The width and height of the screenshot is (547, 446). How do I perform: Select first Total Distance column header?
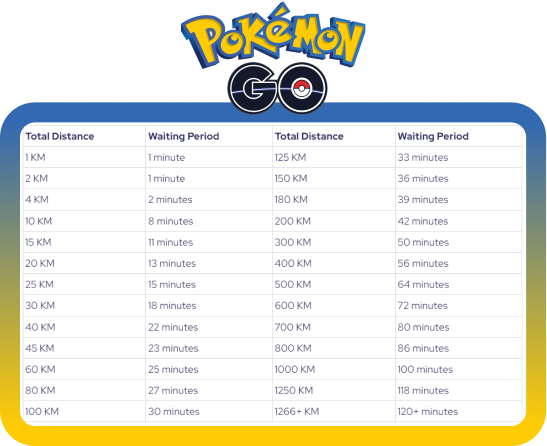coord(60,136)
